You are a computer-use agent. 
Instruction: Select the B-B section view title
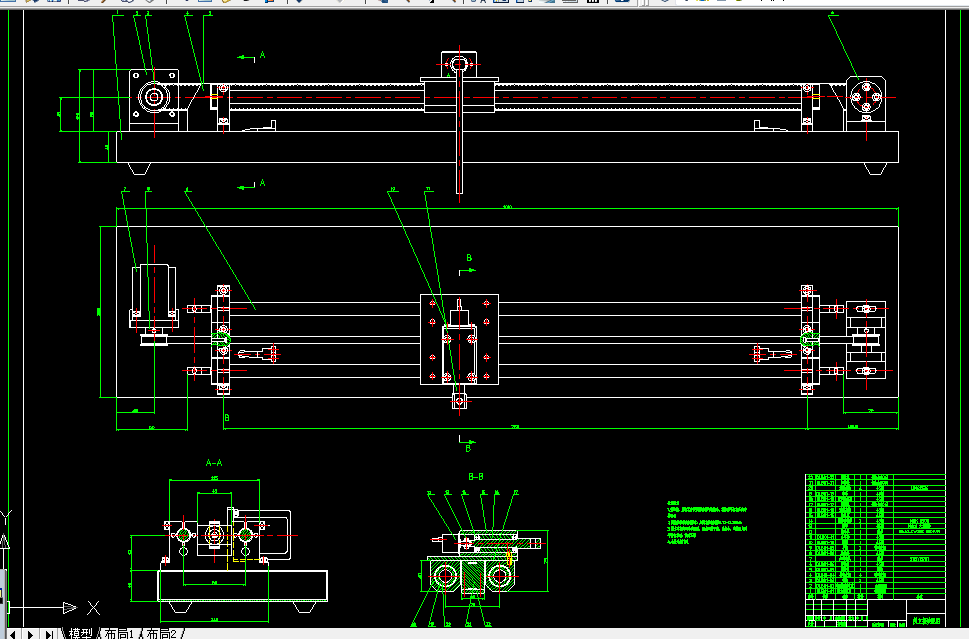pyautogui.click(x=476, y=476)
